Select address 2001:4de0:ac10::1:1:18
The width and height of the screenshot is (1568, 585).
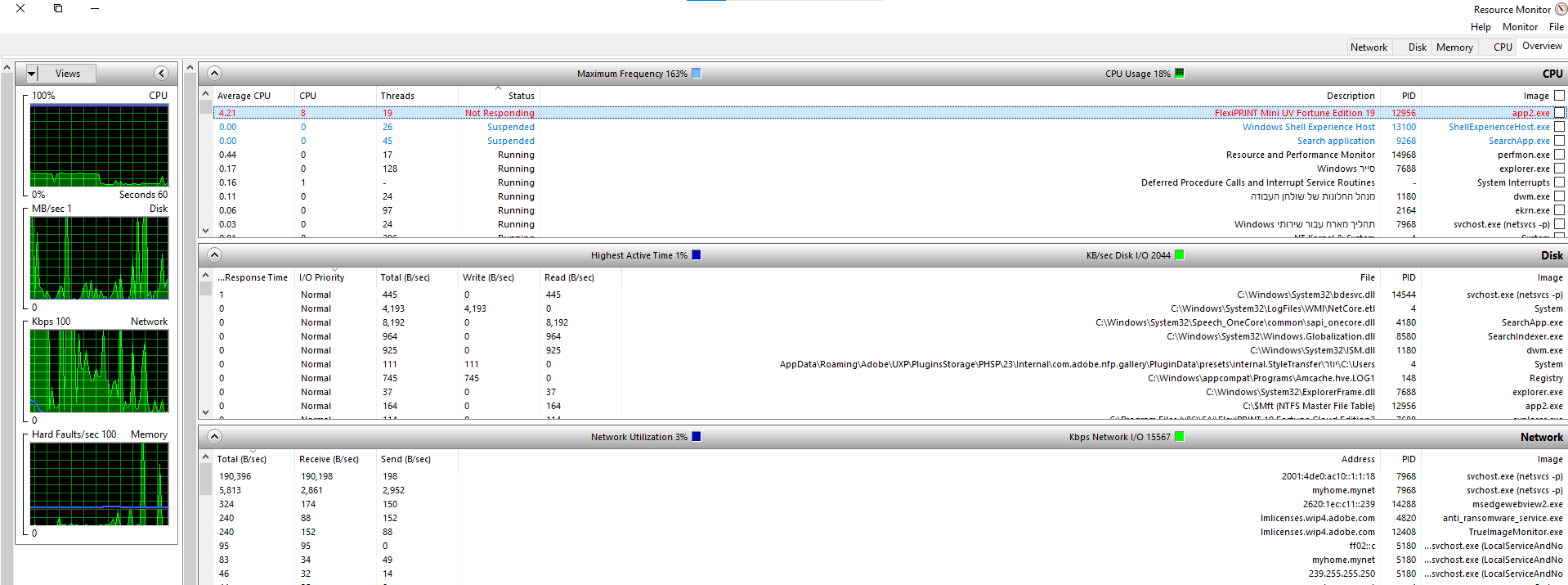point(1328,476)
